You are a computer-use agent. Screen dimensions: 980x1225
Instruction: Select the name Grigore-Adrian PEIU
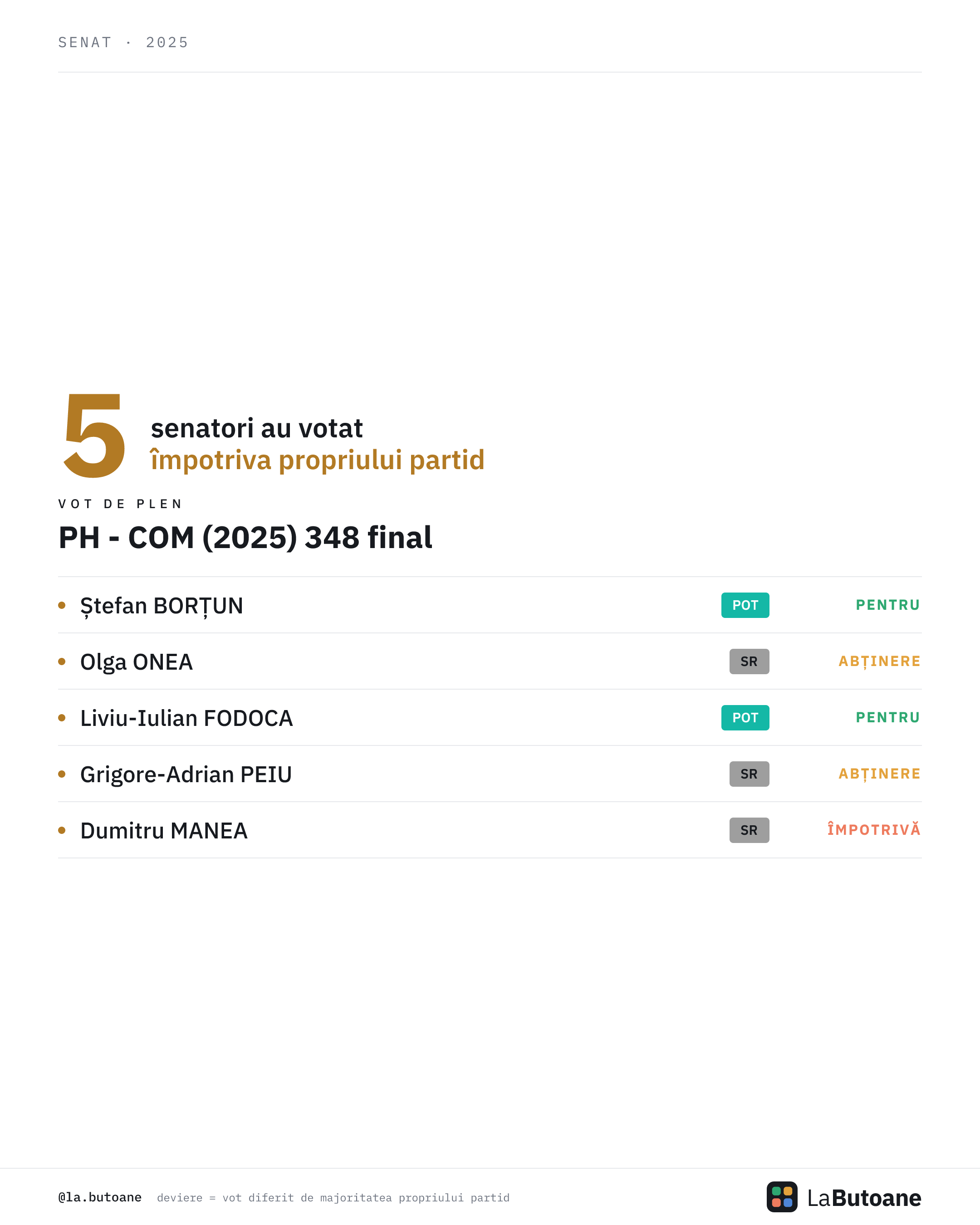point(186,774)
